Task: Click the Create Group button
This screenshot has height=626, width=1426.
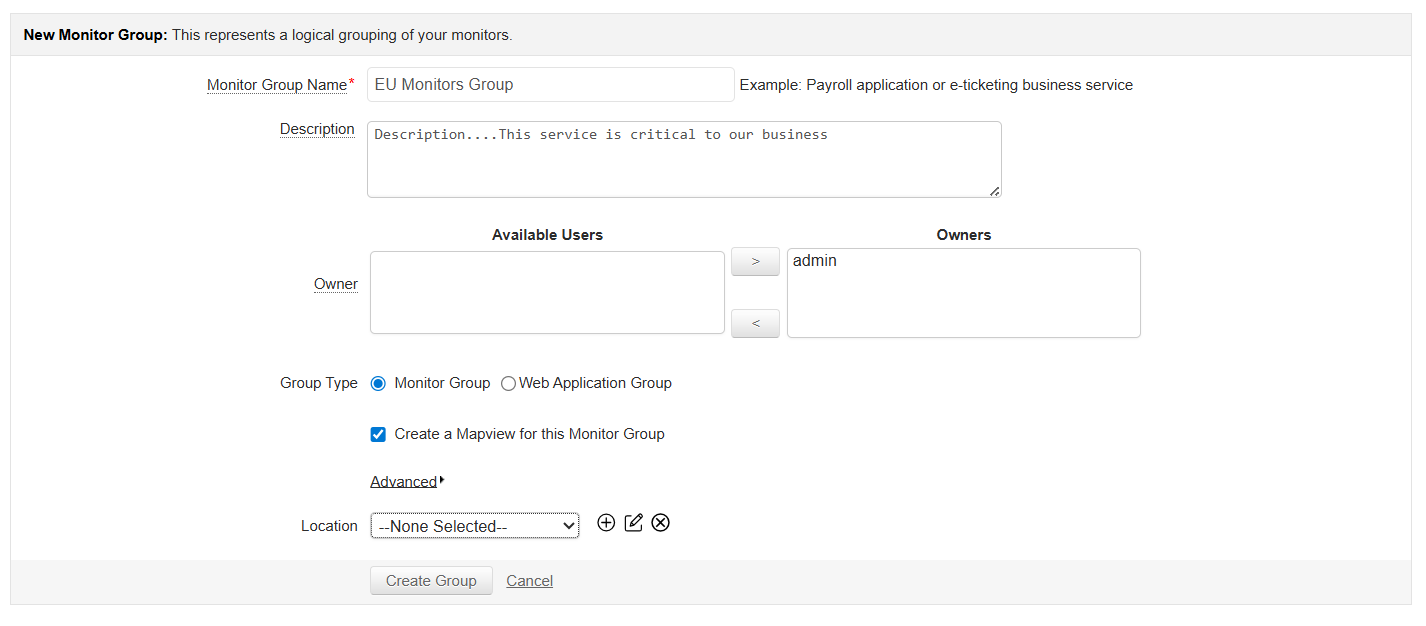Action: coord(431,580)
